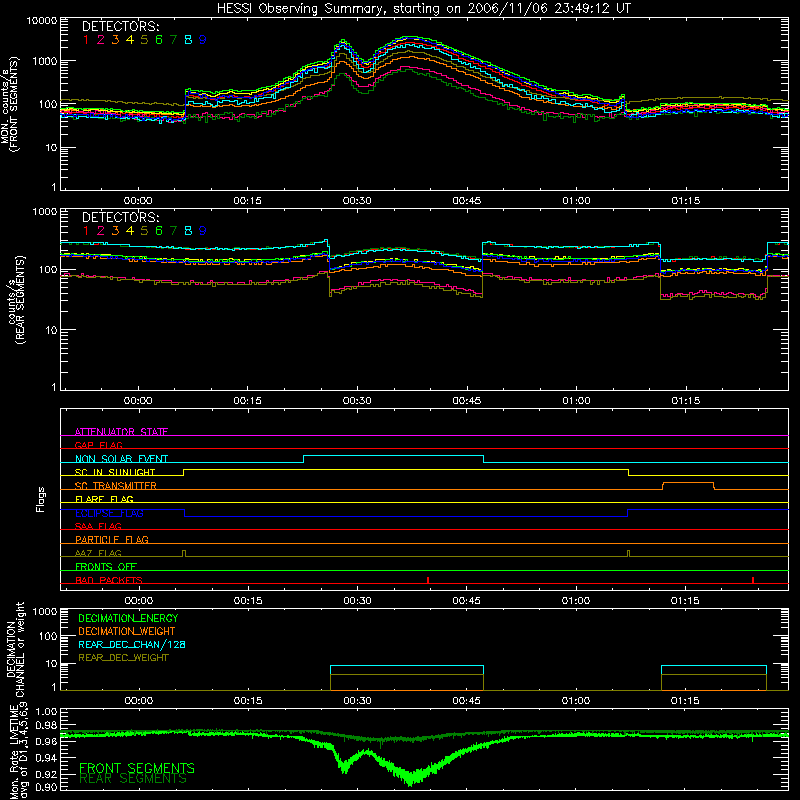Click the FLARE_FLAG label
Image resolution: width=800 pixels, height=800 pixels.
pos(104,499)
